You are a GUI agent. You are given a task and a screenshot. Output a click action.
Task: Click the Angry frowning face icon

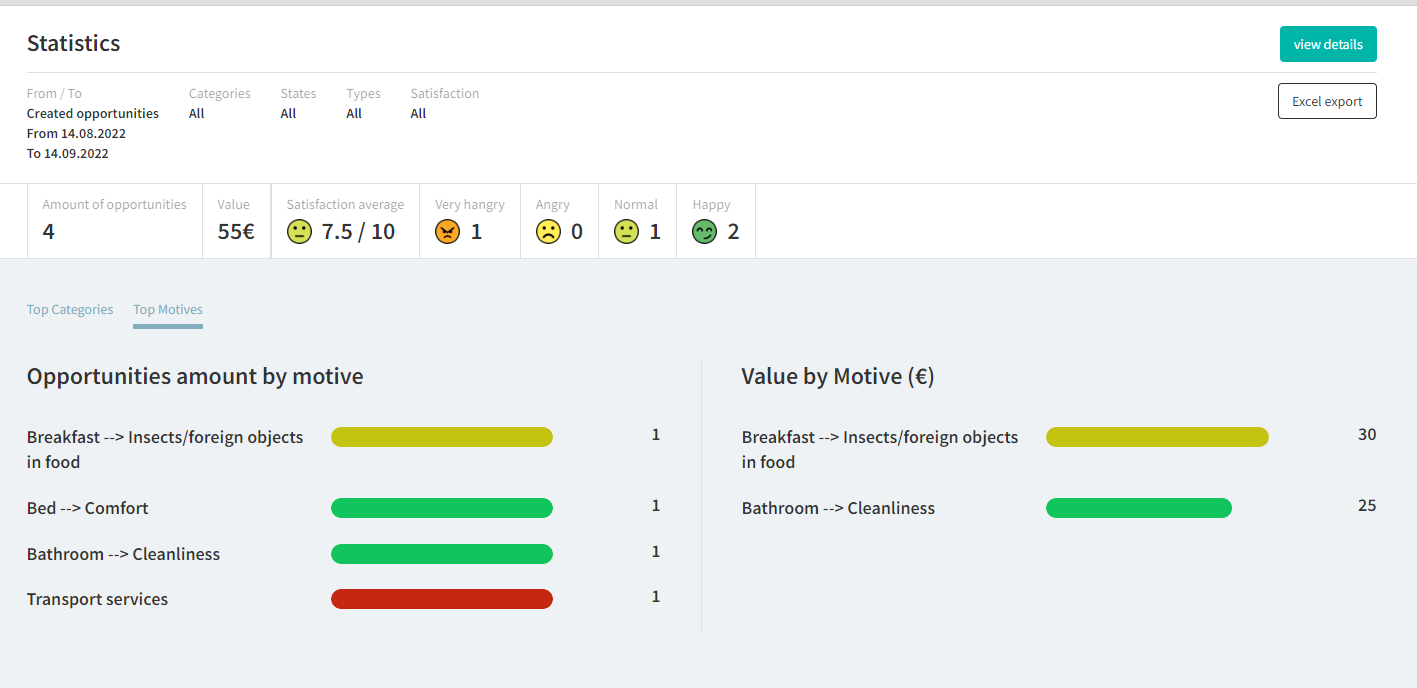click(548, 232)
